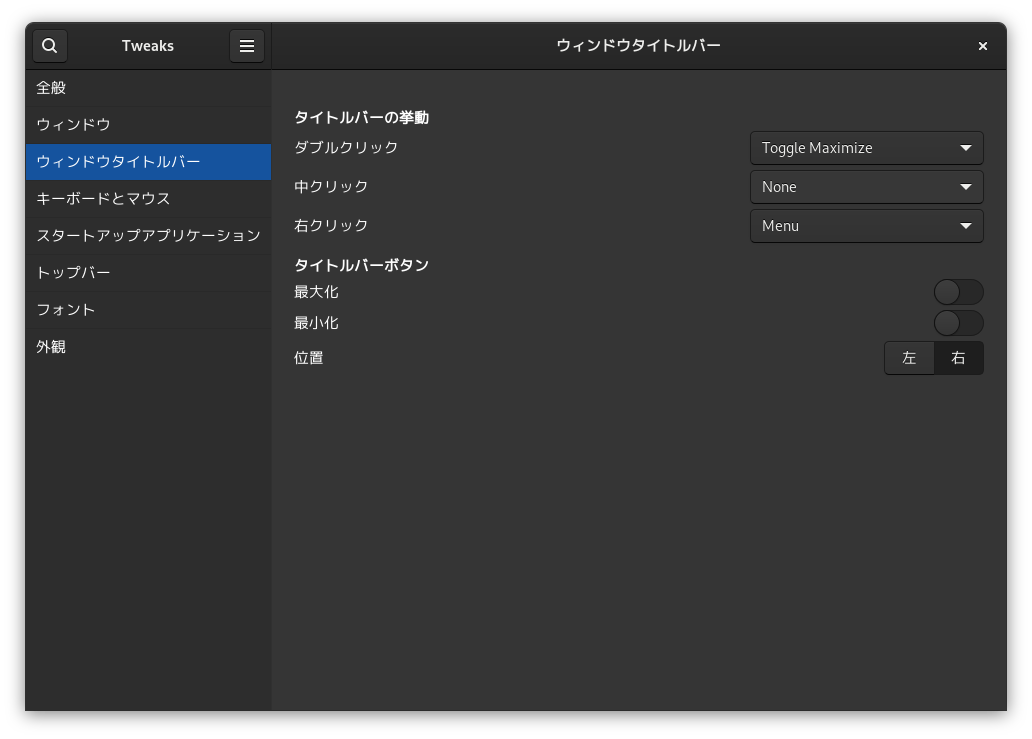The width and height of the screenshot is (1032, 739).
Task: Select 左 for titlebar button position
Action: pyautogui.click(x=909, y=358)
